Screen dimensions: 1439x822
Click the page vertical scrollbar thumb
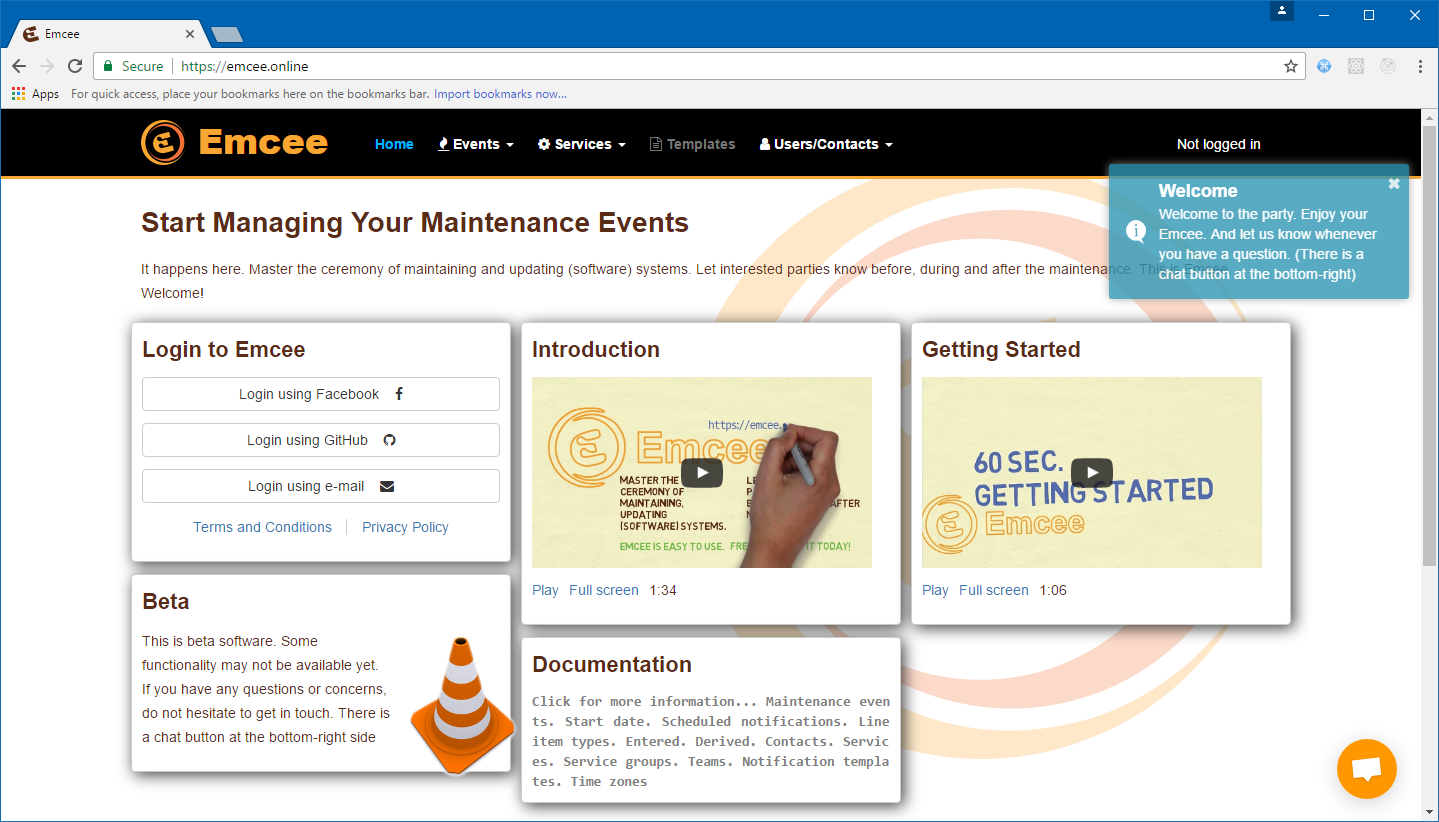coord(1430,345)
